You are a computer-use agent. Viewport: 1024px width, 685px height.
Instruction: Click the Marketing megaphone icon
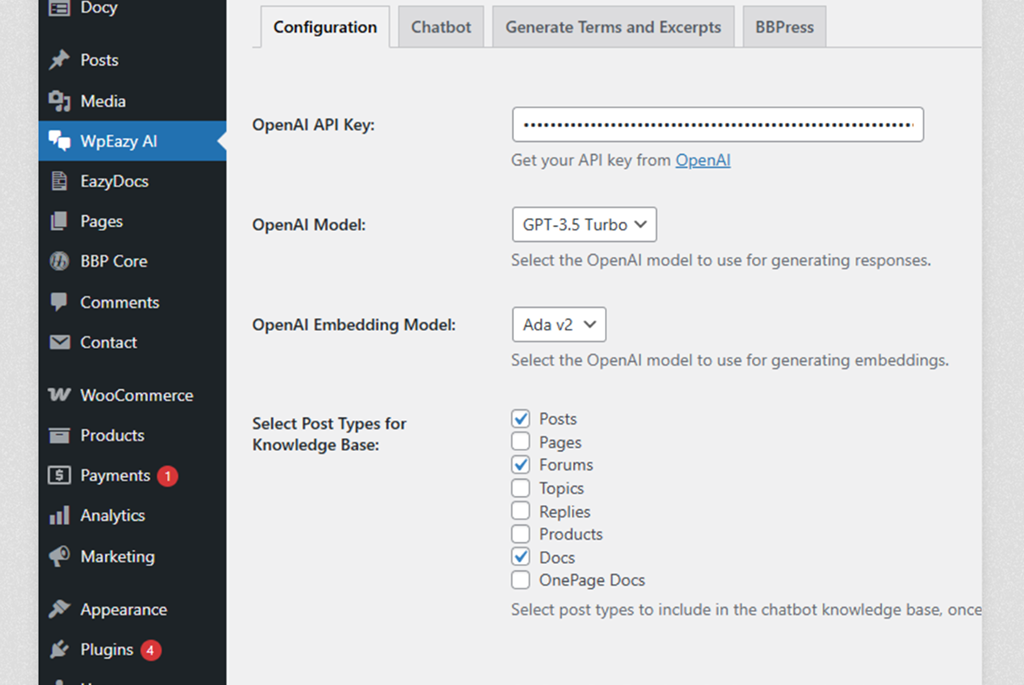pos(59,556)
